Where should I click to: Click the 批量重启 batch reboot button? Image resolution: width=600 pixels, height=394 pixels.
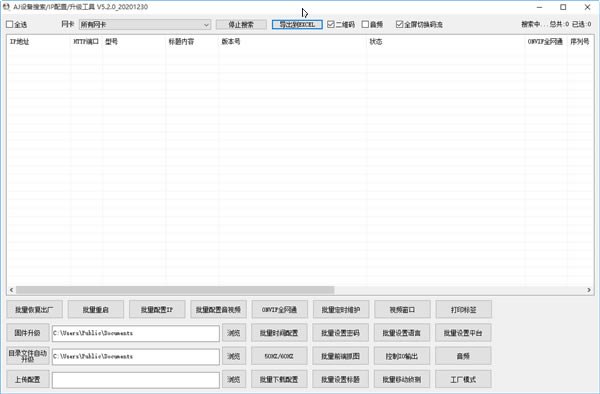pos(96,309)
